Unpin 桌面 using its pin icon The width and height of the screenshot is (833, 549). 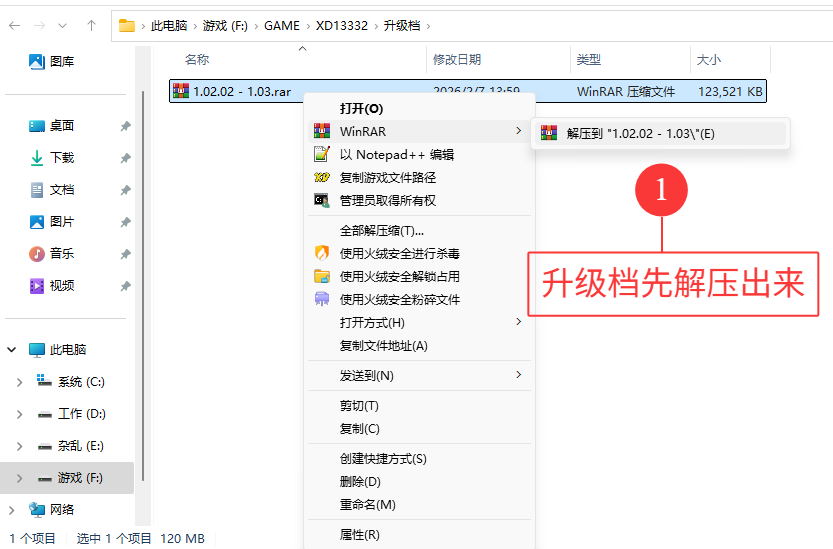pyautogui.click(x=125, y=126)
